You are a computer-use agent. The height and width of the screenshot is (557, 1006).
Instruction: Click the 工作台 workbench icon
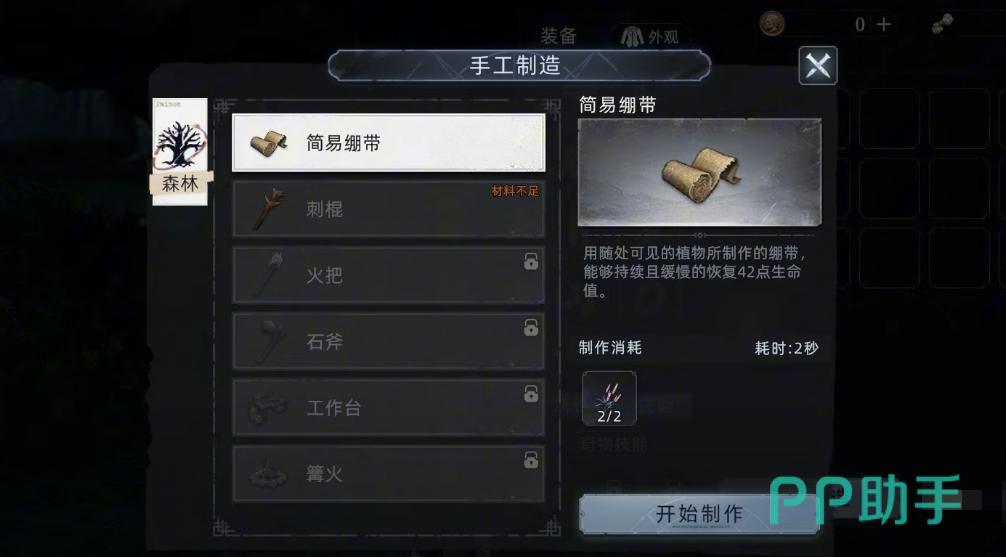coord(268,407)
